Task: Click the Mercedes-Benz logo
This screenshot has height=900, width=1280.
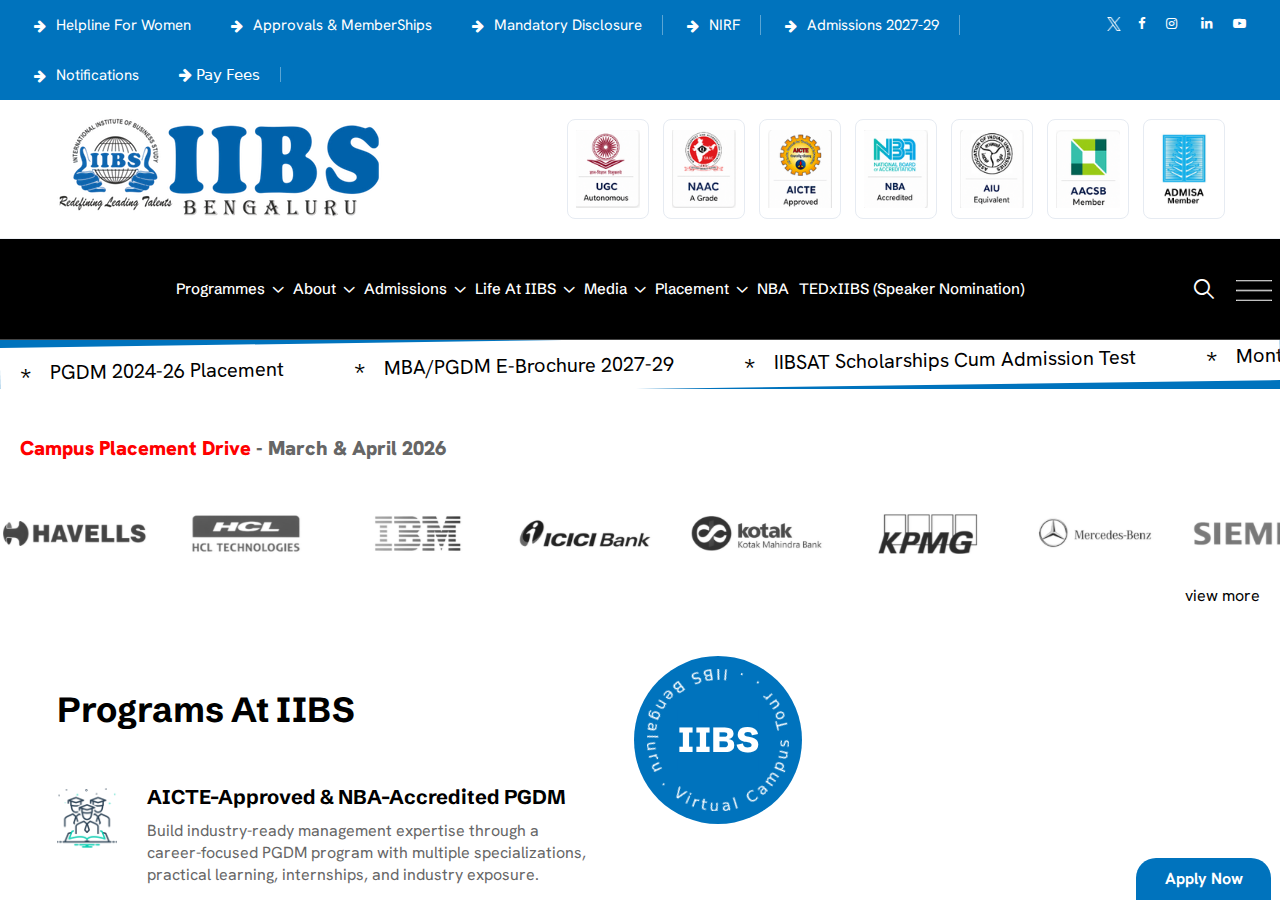Action: pyautogui.click(x=1095, y=534)
